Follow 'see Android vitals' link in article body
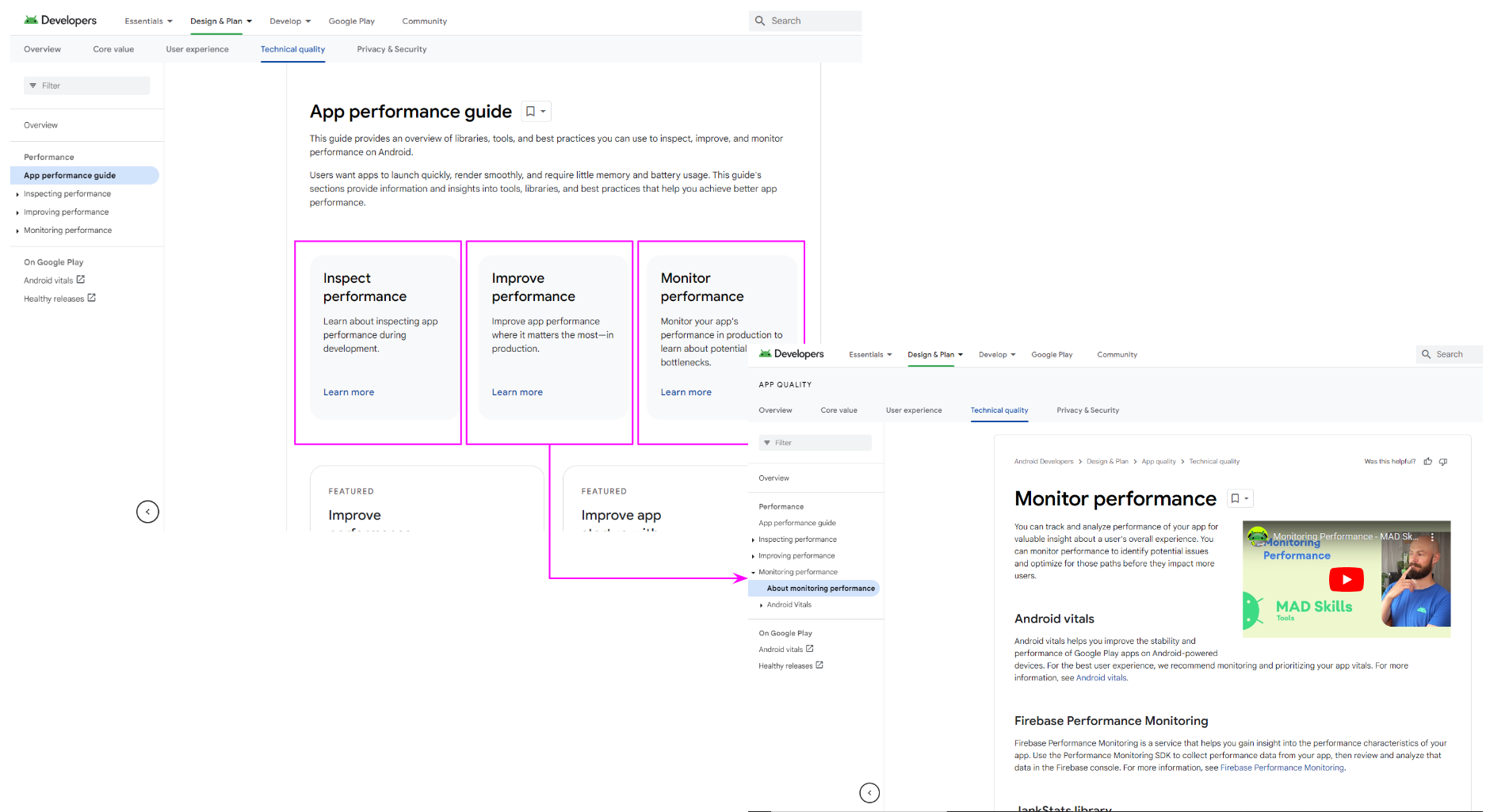The height and width of the screenshot is (812, 1486). coord(1101,678)
